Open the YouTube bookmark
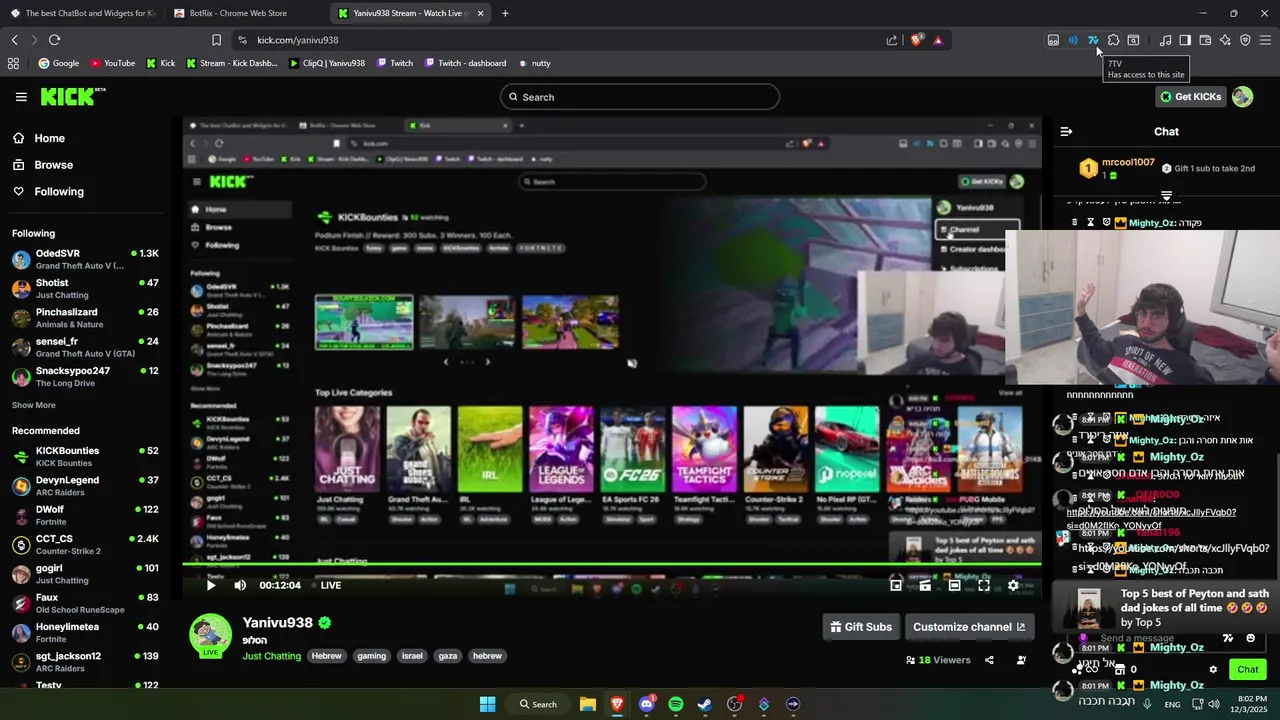1280x720 pixels. (113, 63)
